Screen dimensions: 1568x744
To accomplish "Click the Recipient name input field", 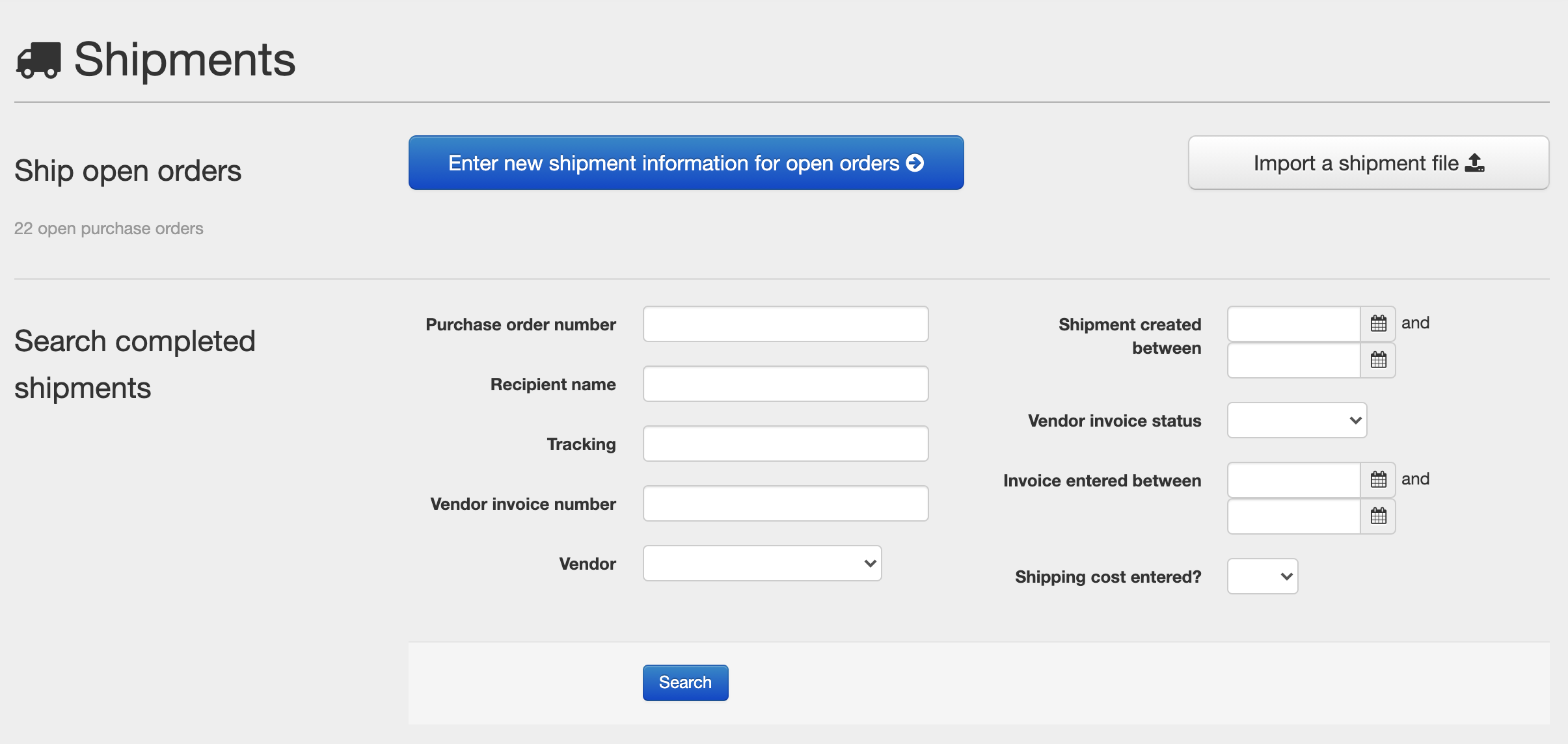I will coord(785,384).
